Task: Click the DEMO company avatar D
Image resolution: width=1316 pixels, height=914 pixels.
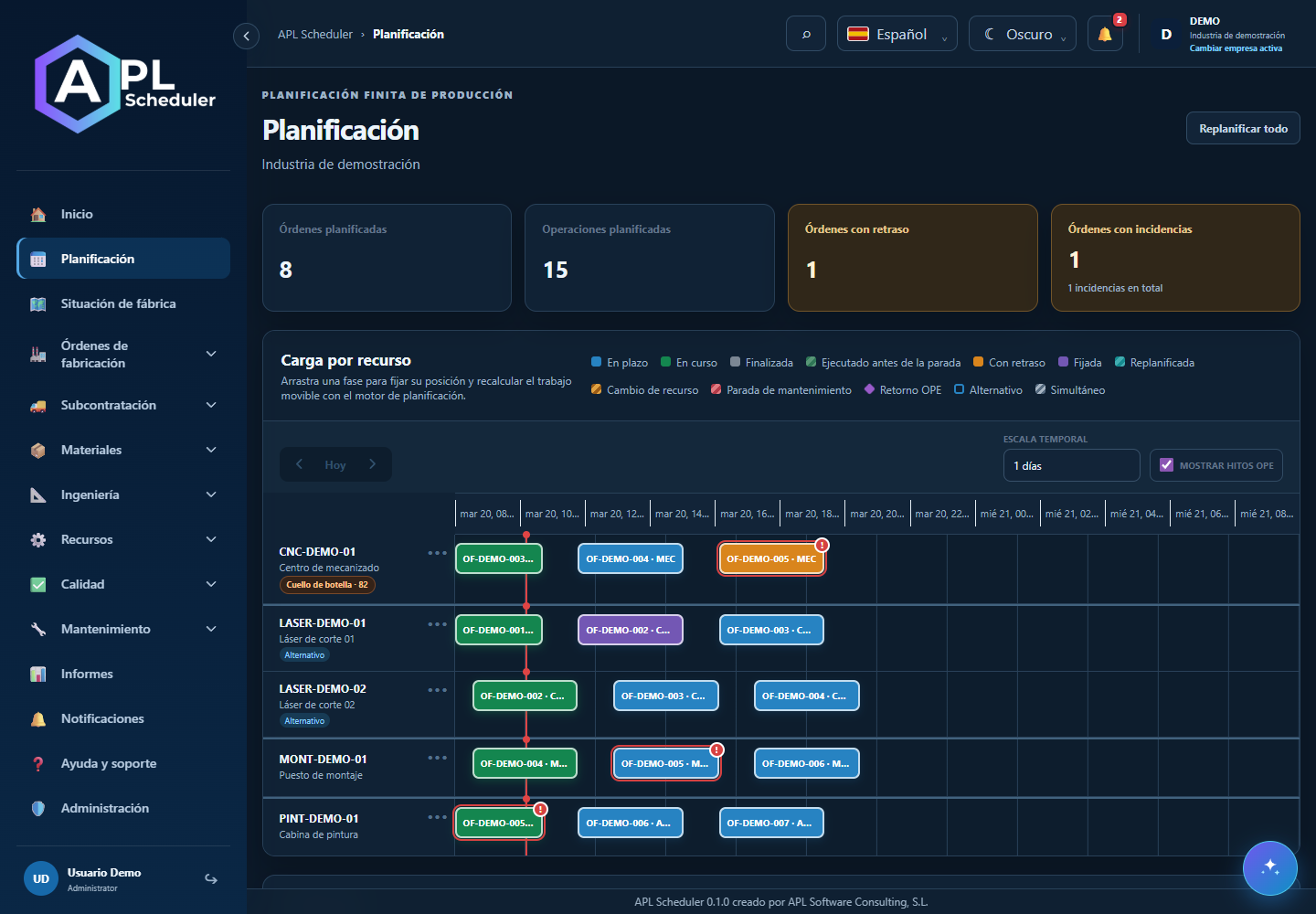Action: (x=1166, y=34)
